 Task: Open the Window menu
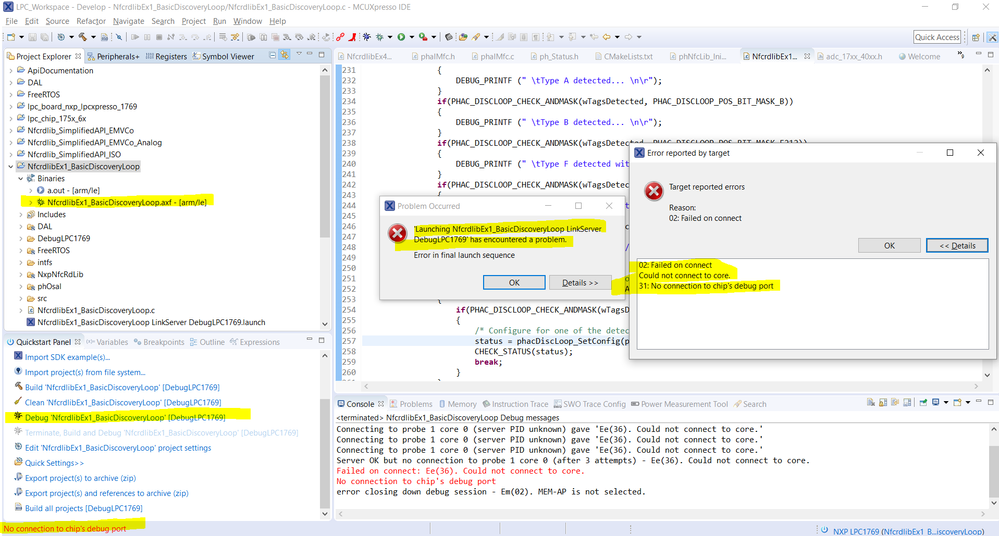(247, 21)
